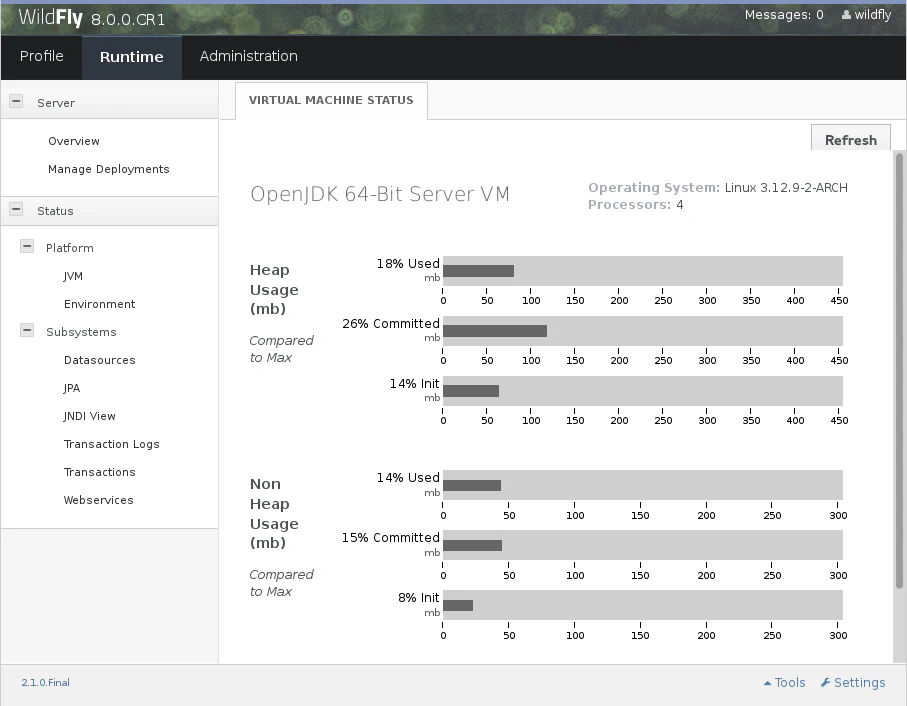The width and height of the screenshot is (907, 706).
Task: Click the wildfly user icon
Action: tap(847, 15)
